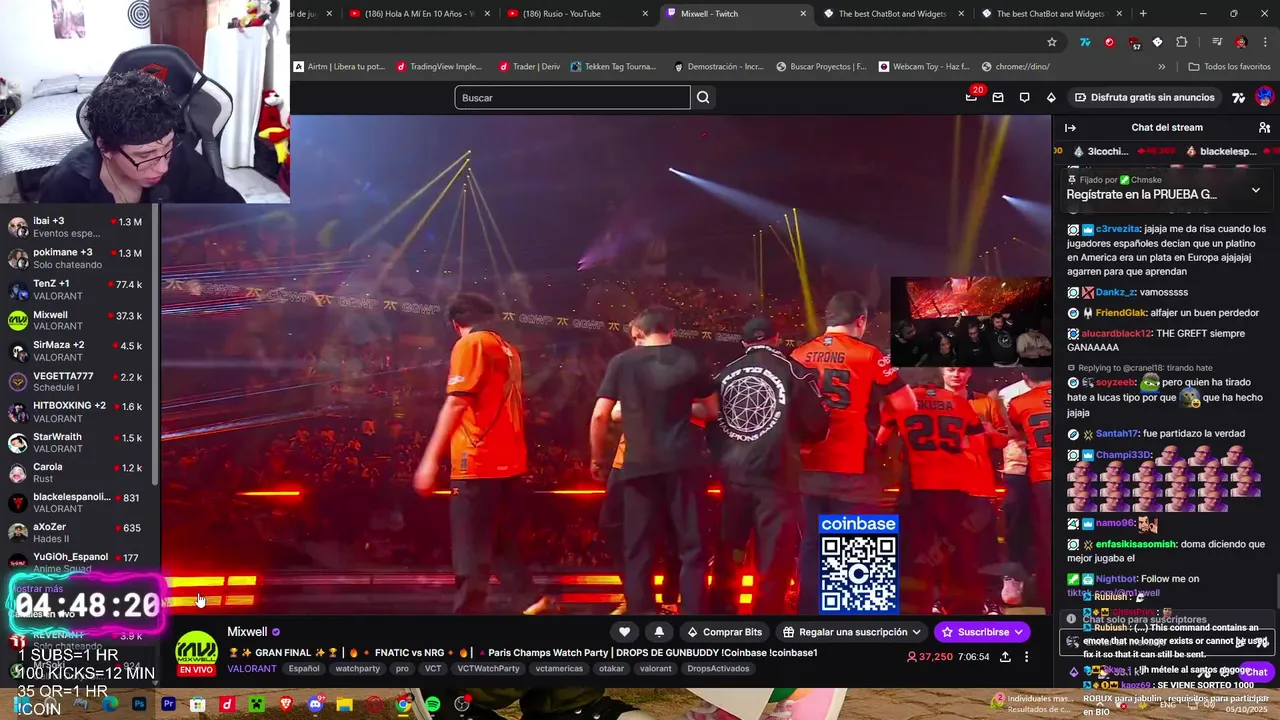Click chat username FriendGlak

pos(1121,313)
